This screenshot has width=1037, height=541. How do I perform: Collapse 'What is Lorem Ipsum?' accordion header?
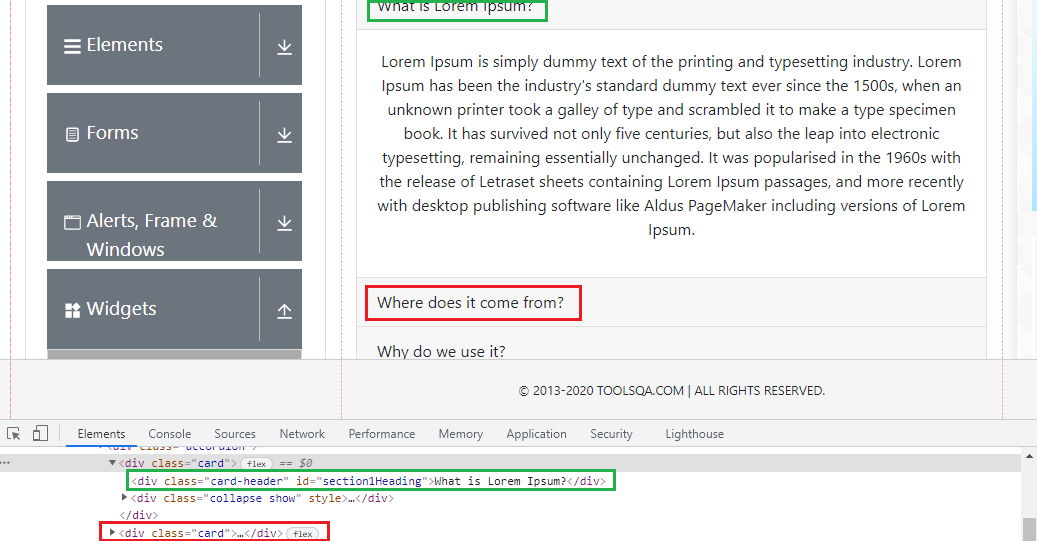[671, 14]
